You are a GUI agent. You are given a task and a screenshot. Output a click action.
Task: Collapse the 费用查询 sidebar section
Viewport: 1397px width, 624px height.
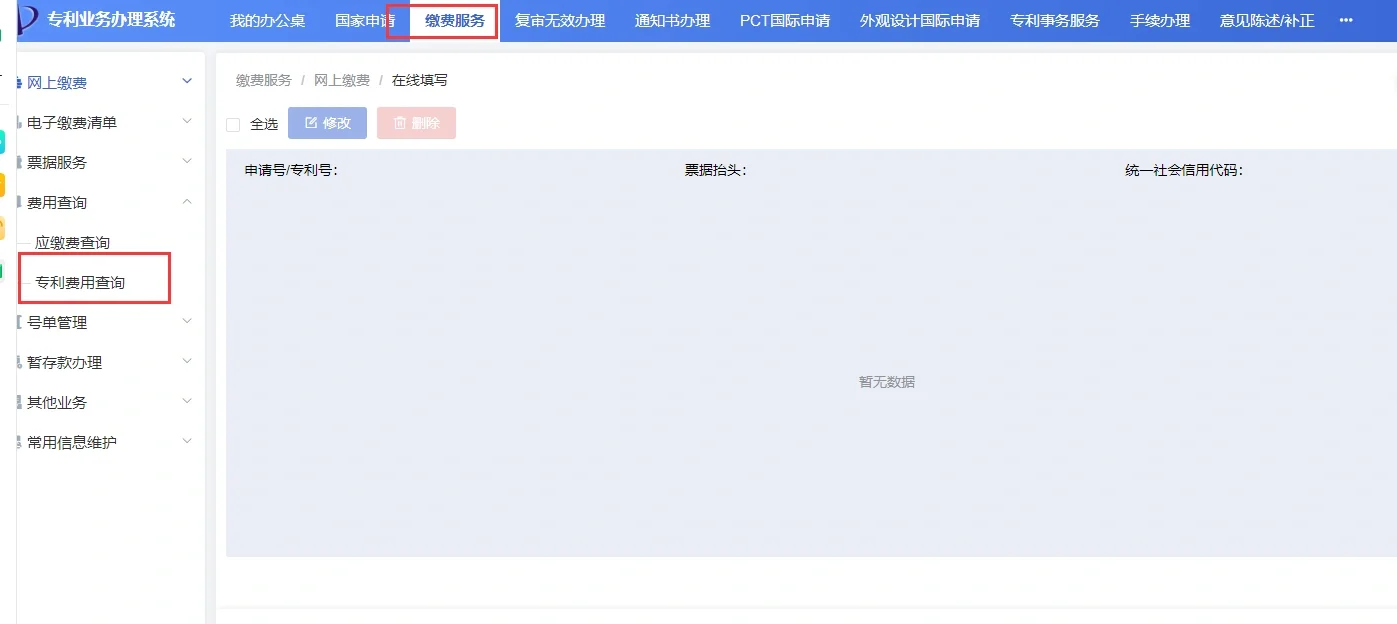[x=187, y=202]
